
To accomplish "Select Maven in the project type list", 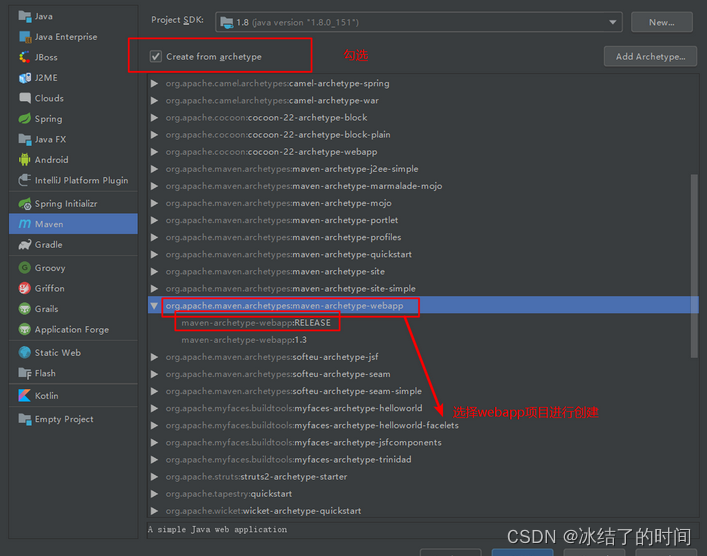I will point(73,224).
